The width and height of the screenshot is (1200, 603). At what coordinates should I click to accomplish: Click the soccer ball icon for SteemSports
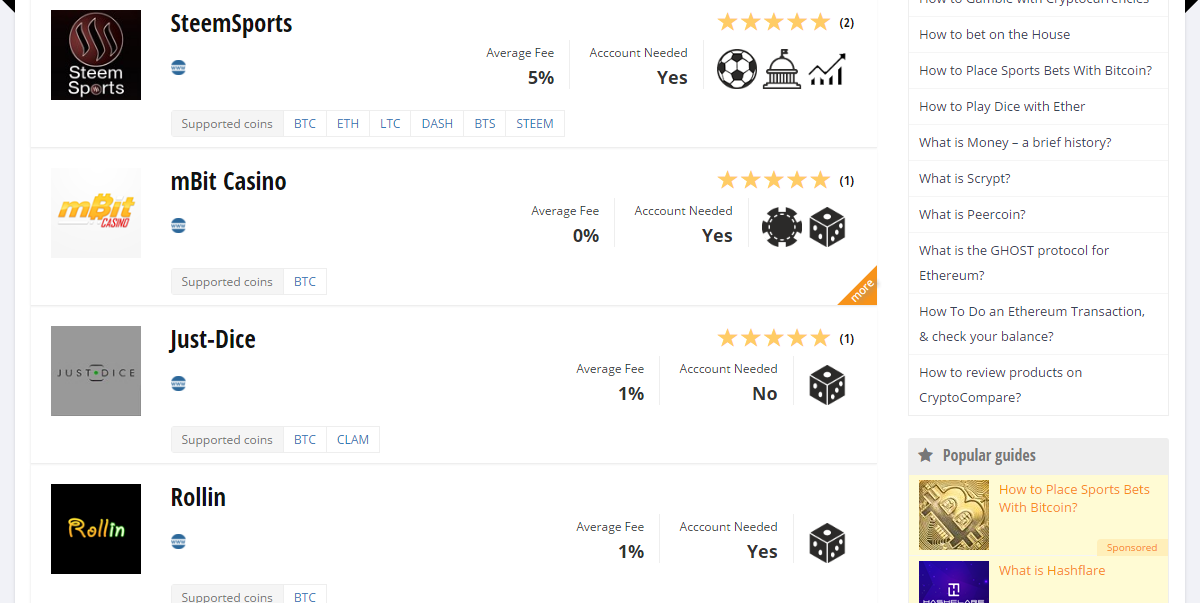(x=736, y=69)
